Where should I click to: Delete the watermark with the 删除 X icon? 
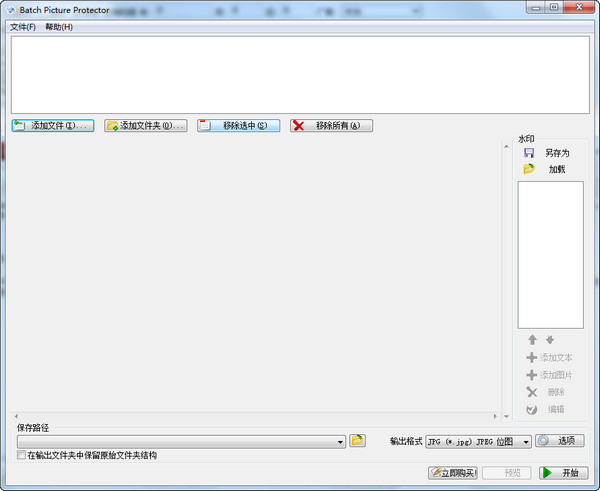532,392
